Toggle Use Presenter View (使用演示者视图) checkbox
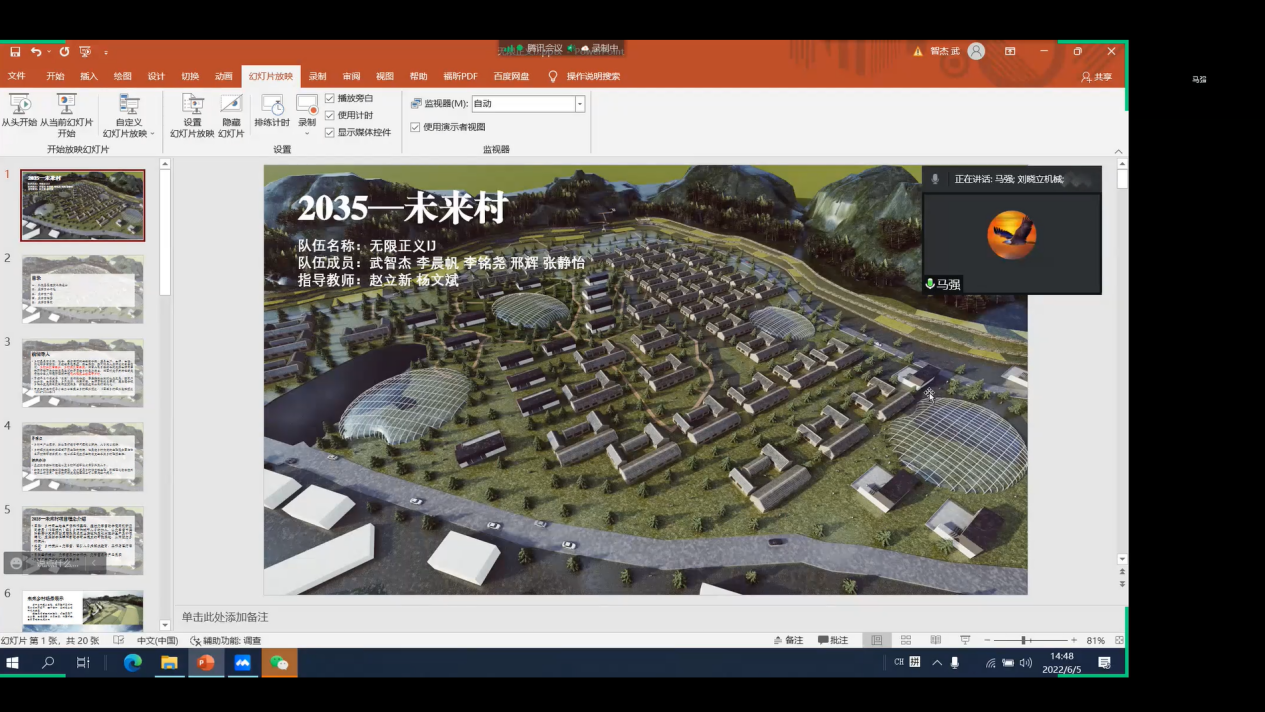The height and width of the screenshot is (712, 1265). [415, 127]
